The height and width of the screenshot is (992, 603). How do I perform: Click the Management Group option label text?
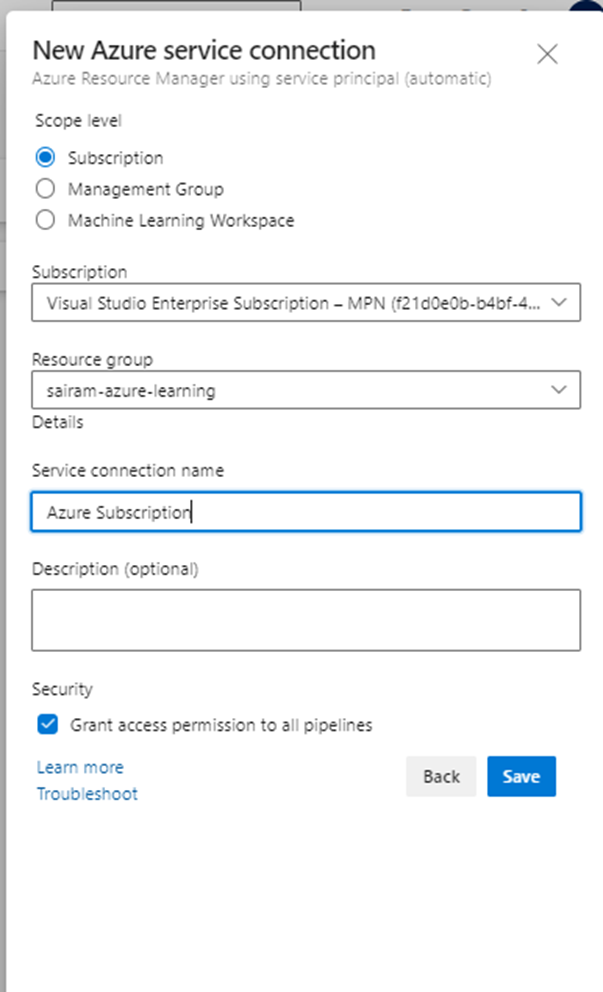tap(146, 189)
